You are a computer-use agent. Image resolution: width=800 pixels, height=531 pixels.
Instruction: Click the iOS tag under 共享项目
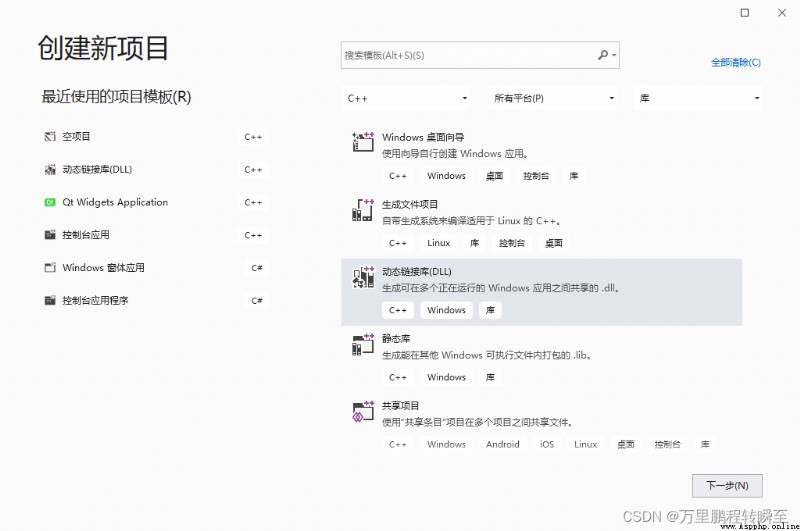point(547,444)
